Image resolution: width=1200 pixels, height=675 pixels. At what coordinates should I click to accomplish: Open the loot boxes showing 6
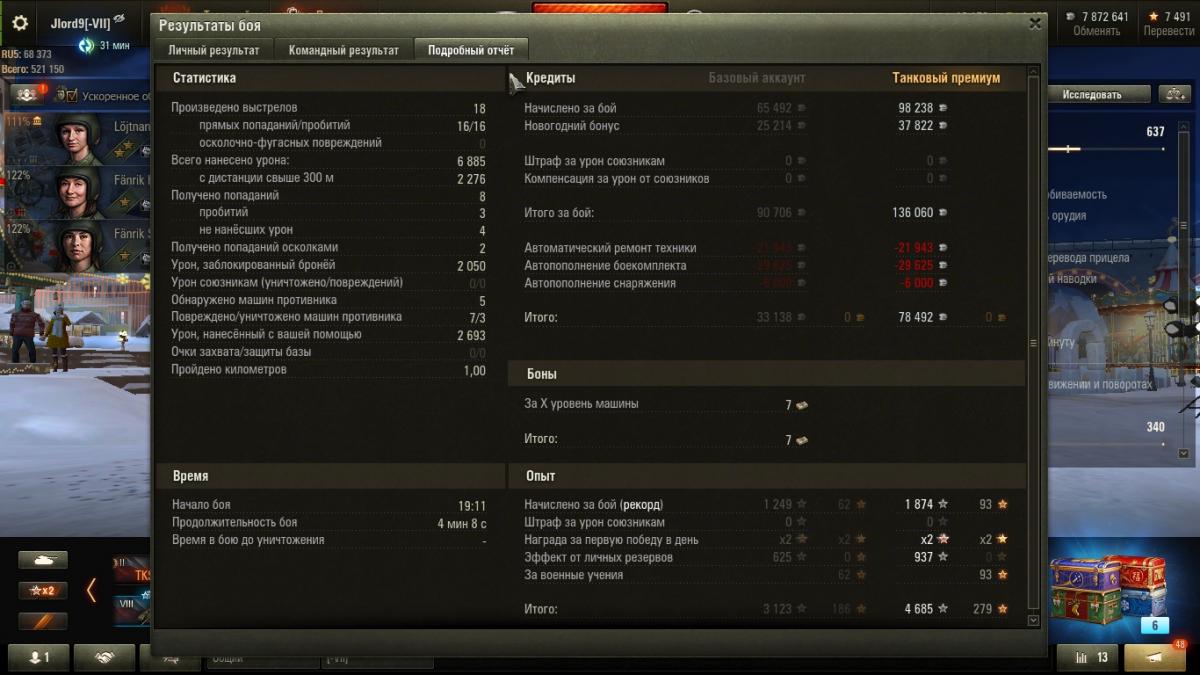pos(1110,590)
